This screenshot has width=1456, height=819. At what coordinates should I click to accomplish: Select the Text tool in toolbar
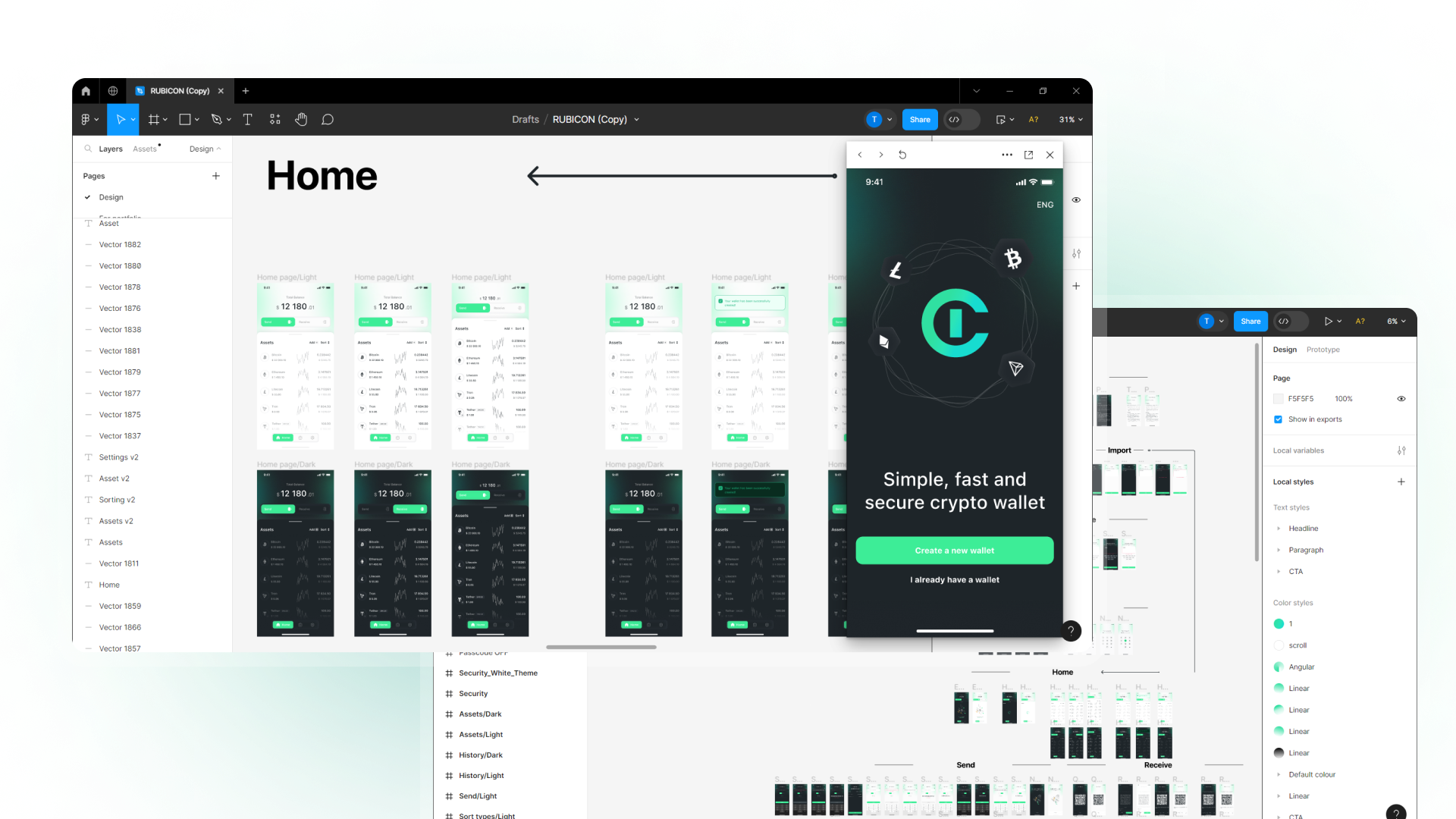pos(247,119)
